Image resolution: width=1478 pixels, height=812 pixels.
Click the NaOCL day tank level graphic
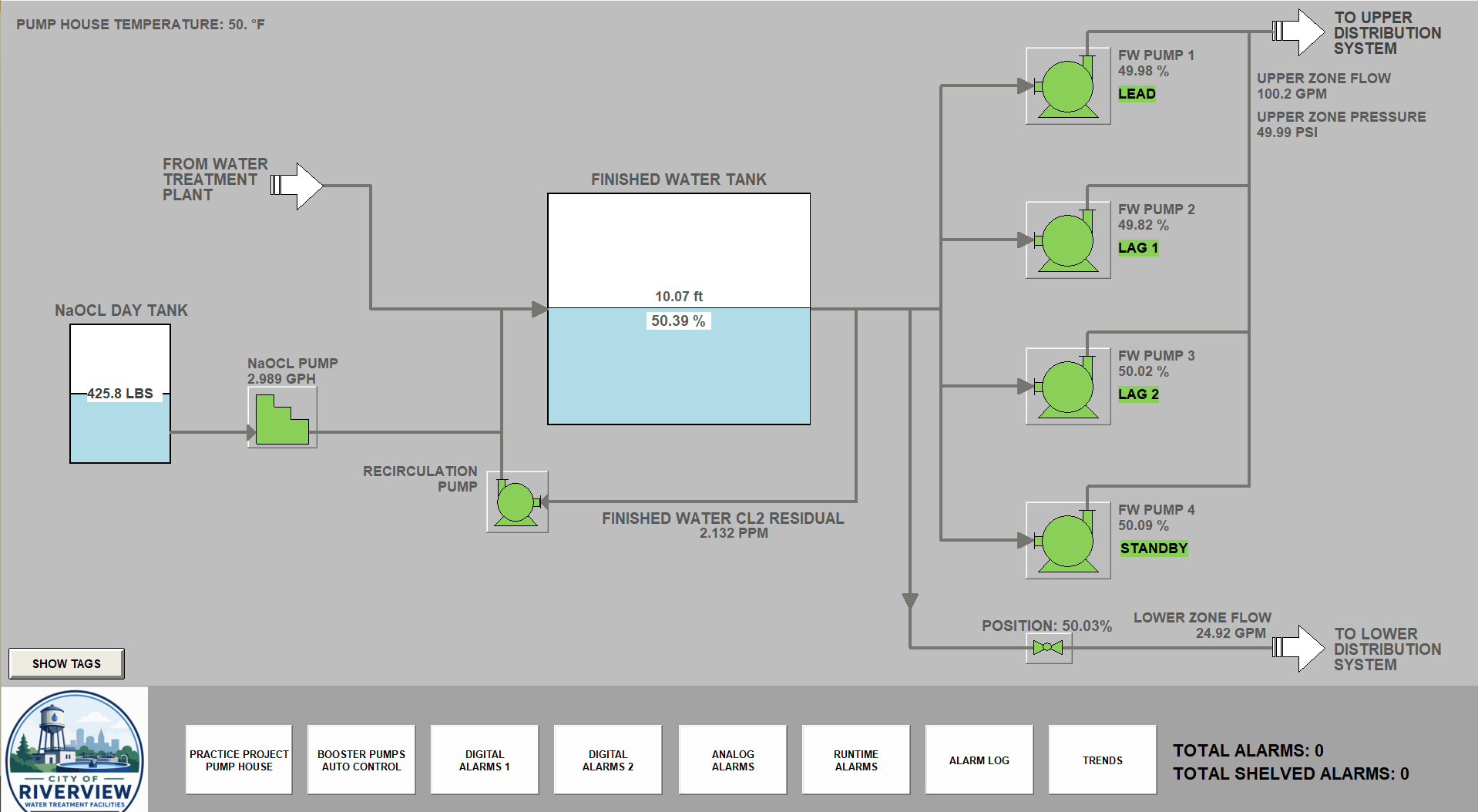point(120,394)
